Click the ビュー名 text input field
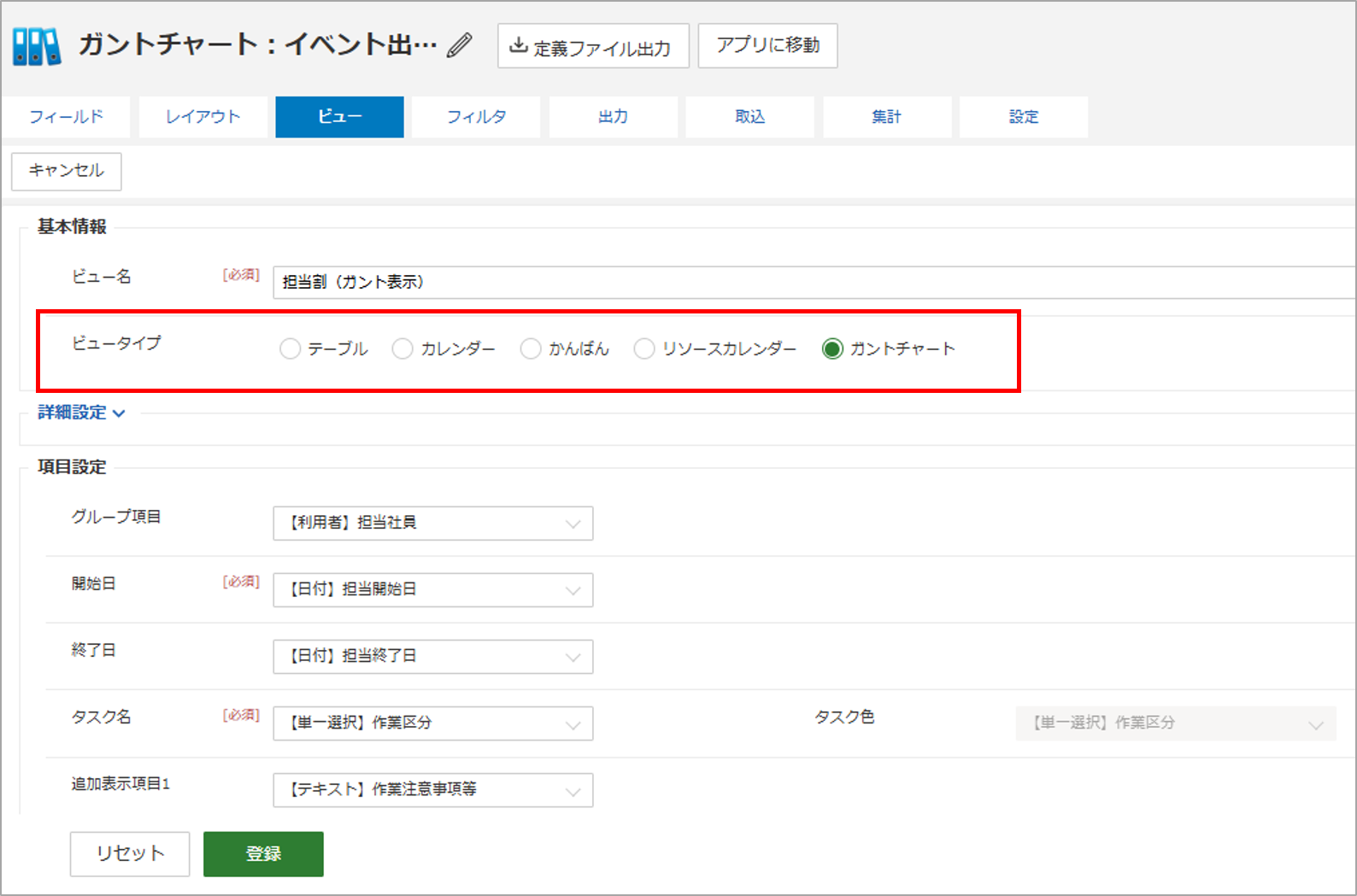 pos(814,282)
